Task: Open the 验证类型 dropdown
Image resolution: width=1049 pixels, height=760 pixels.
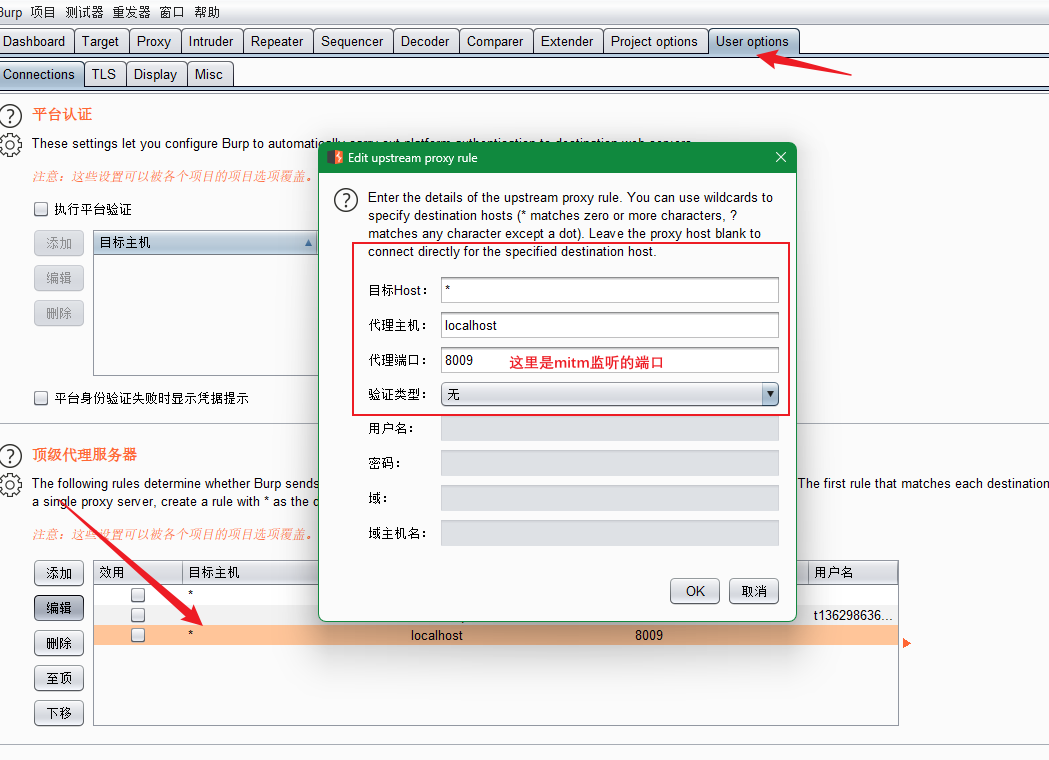Action: pyautogui.click(x=609, y=394)
